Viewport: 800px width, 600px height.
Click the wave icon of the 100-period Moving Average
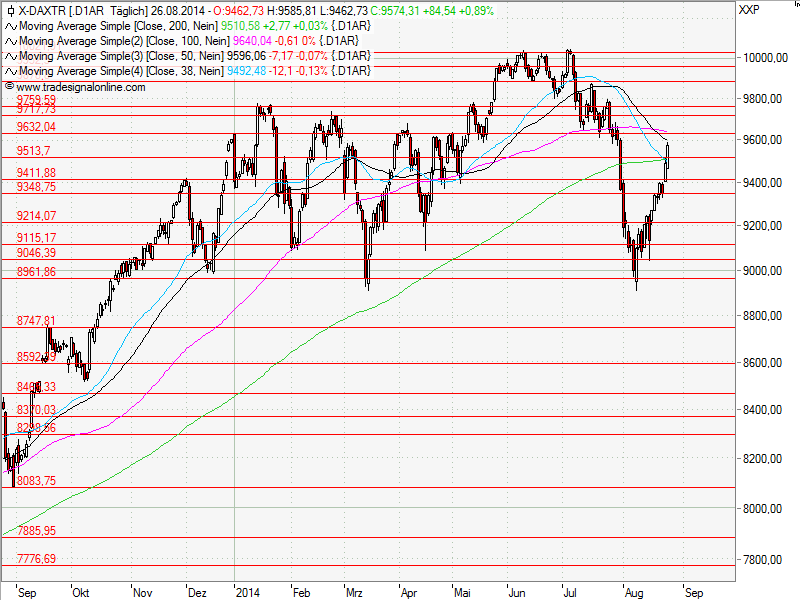tap(9, 43)
